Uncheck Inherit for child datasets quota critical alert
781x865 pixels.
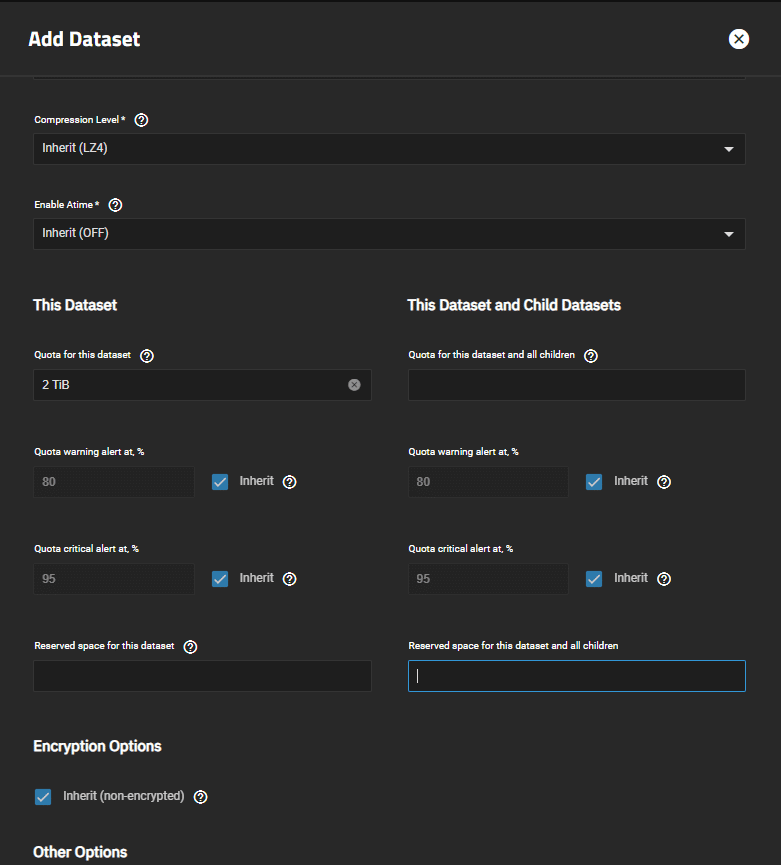(594, 579)
